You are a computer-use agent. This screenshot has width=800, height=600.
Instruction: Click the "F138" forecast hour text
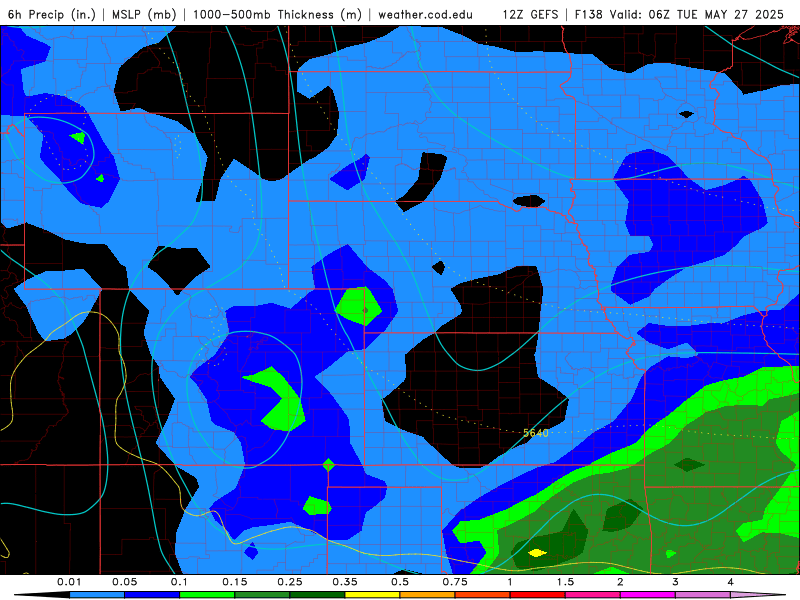click(x=588, y=14)
